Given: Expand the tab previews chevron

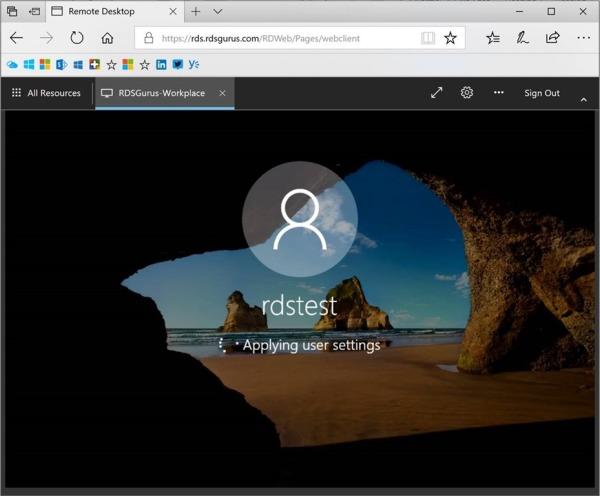Looking at the screenshot, I should (x=218, y=11).
